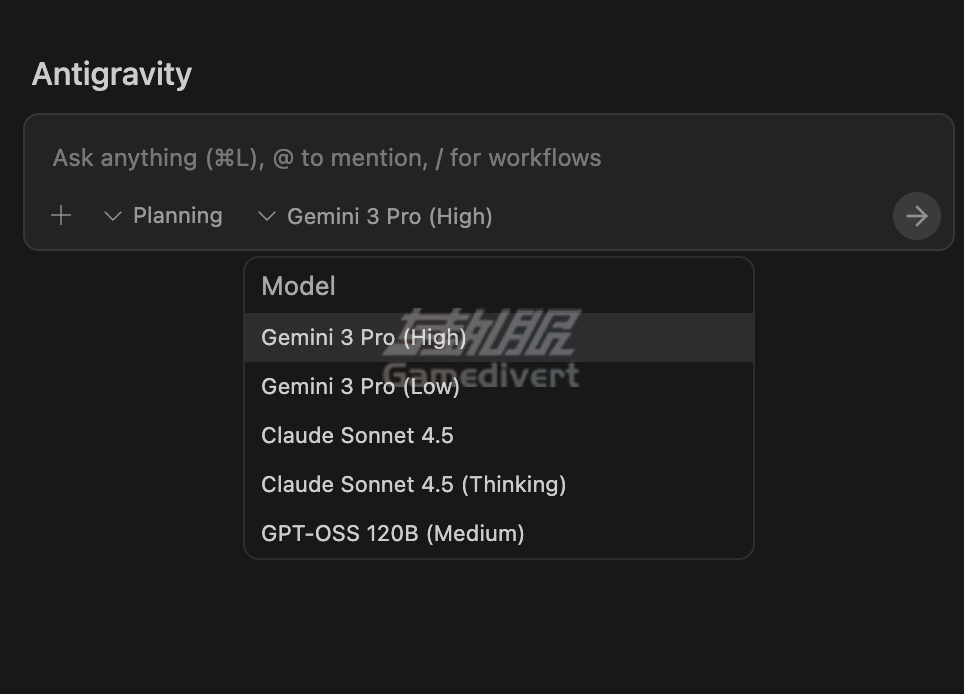Viewport: 964px width, 694px height.
Task: Select Gemini 3 Pro (Low) option
Action: [360, 386]
